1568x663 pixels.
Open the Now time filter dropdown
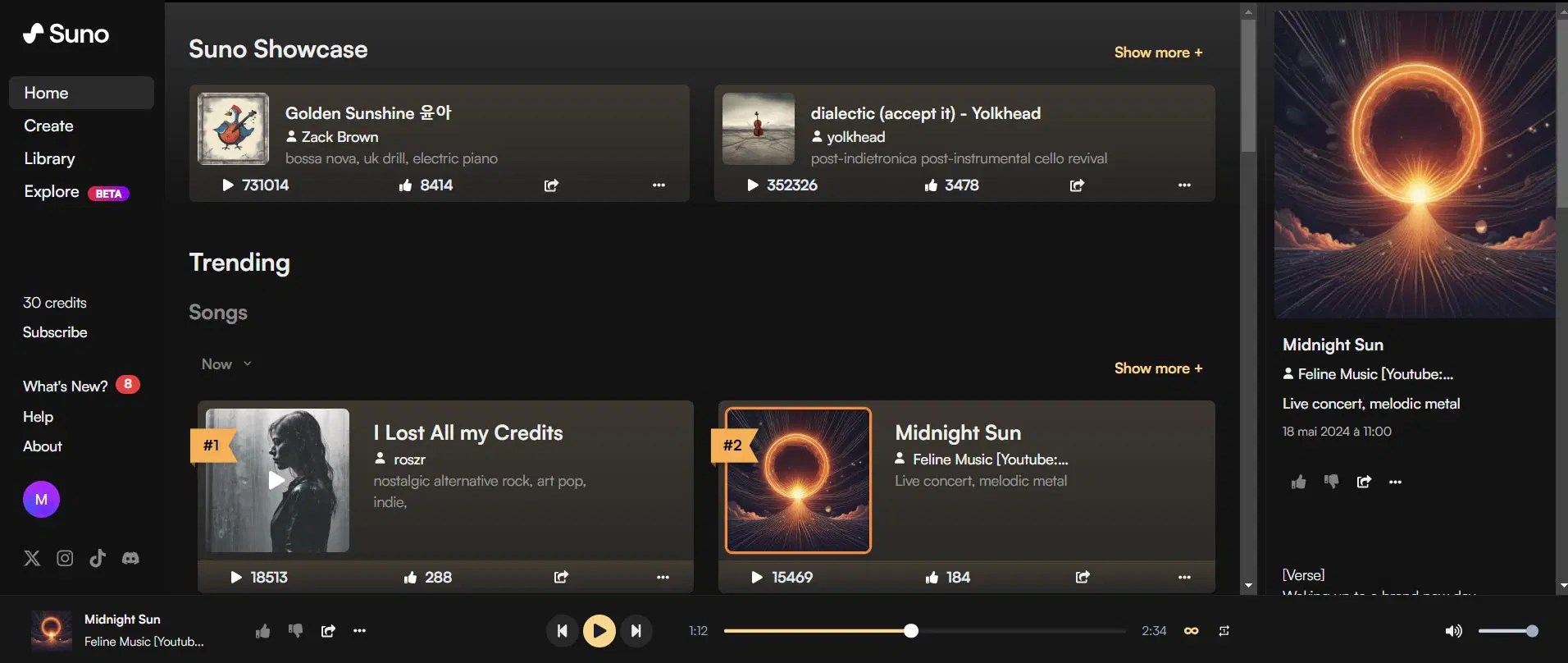coord(226,364)
